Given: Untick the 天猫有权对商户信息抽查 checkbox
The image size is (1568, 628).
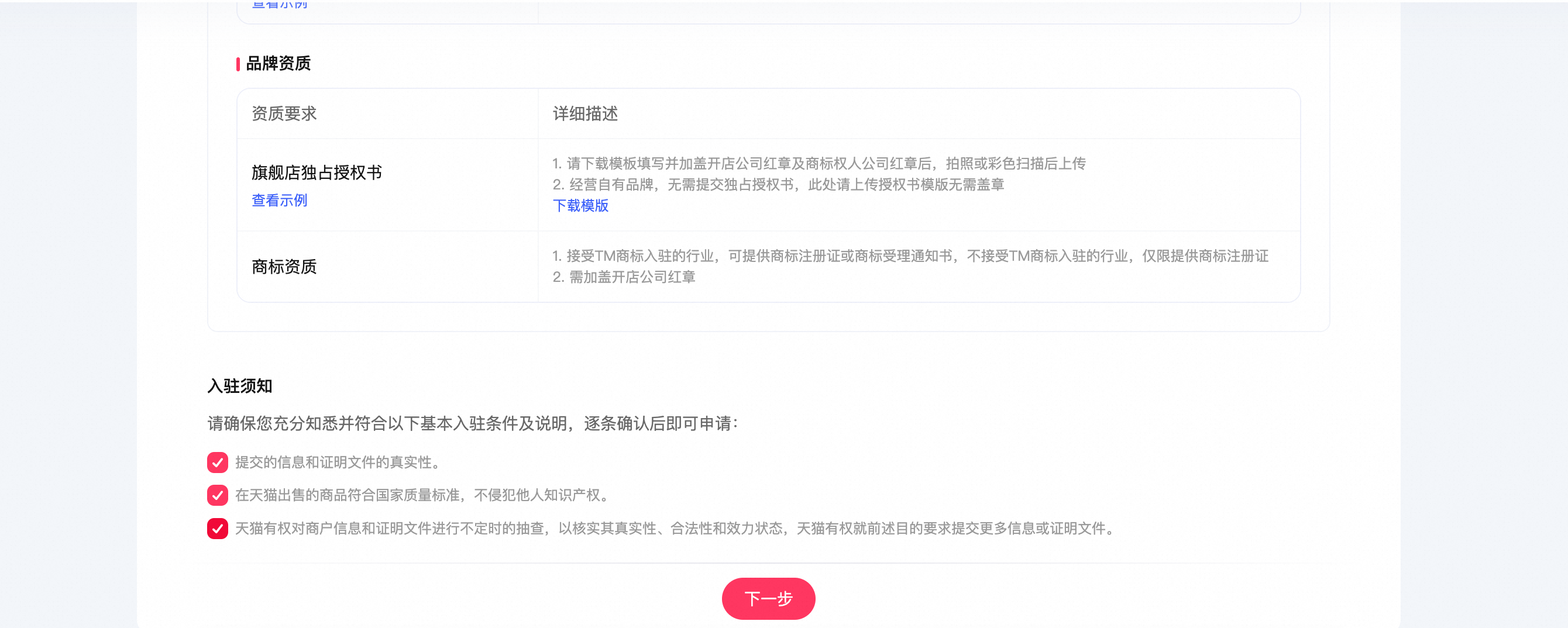Looking at the screenshot, I should [x=217, y=528].
